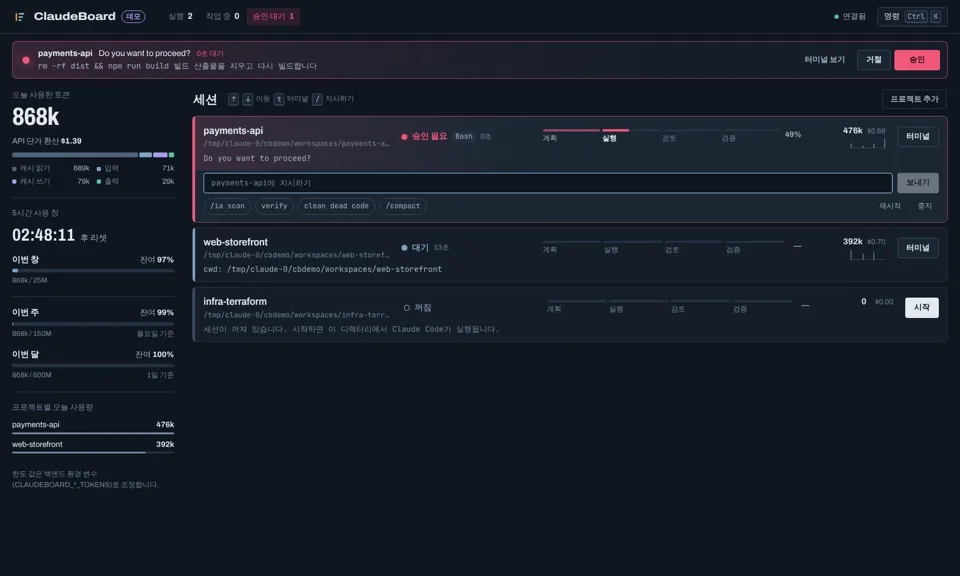Viewport: 960px width, 576px height.
Task: Open command palette 명령 Ctrl K
Action: point(912,17)
